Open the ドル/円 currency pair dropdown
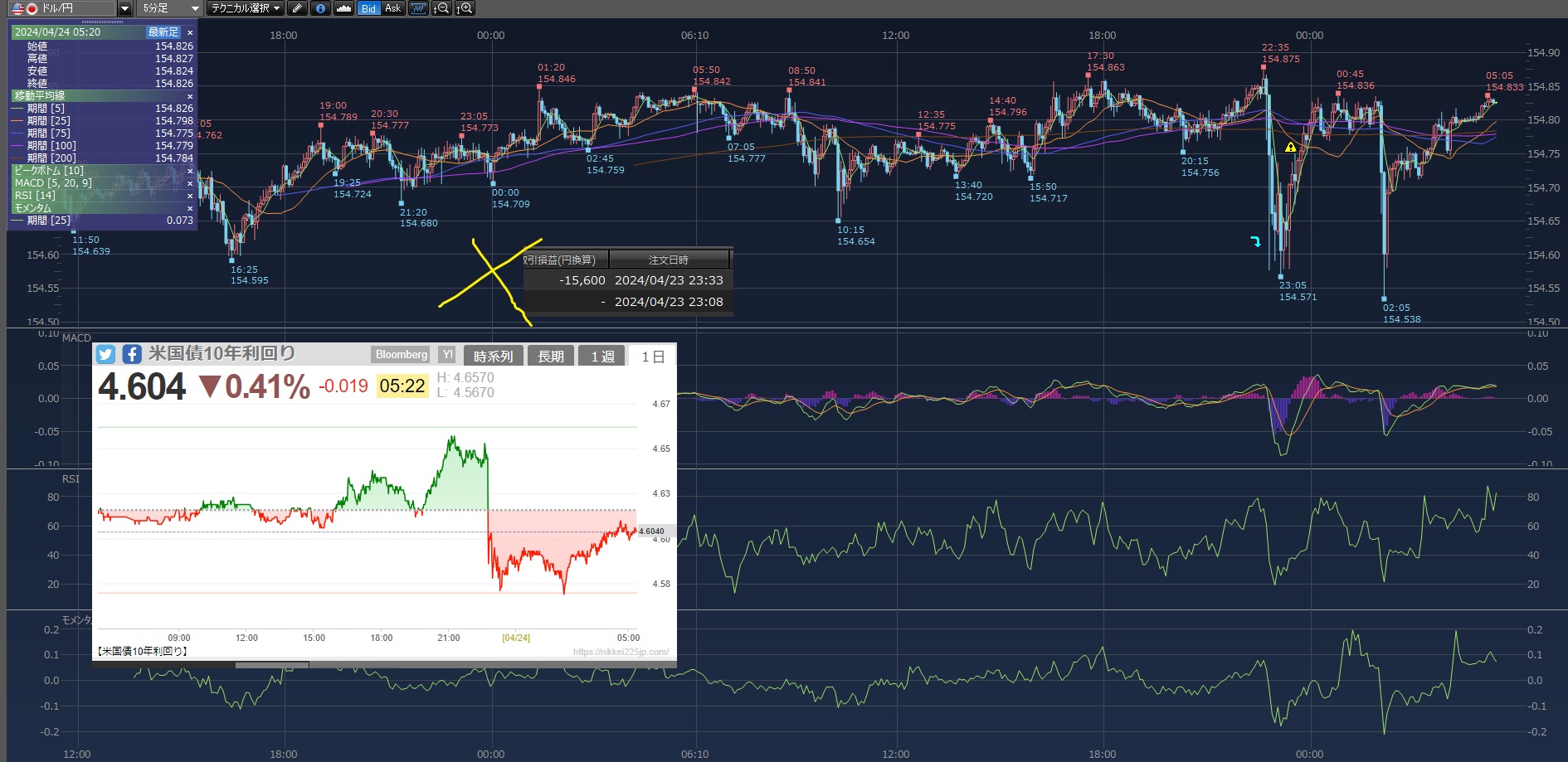The height and width of the screenshot is (762, 1568). point(124,8)
